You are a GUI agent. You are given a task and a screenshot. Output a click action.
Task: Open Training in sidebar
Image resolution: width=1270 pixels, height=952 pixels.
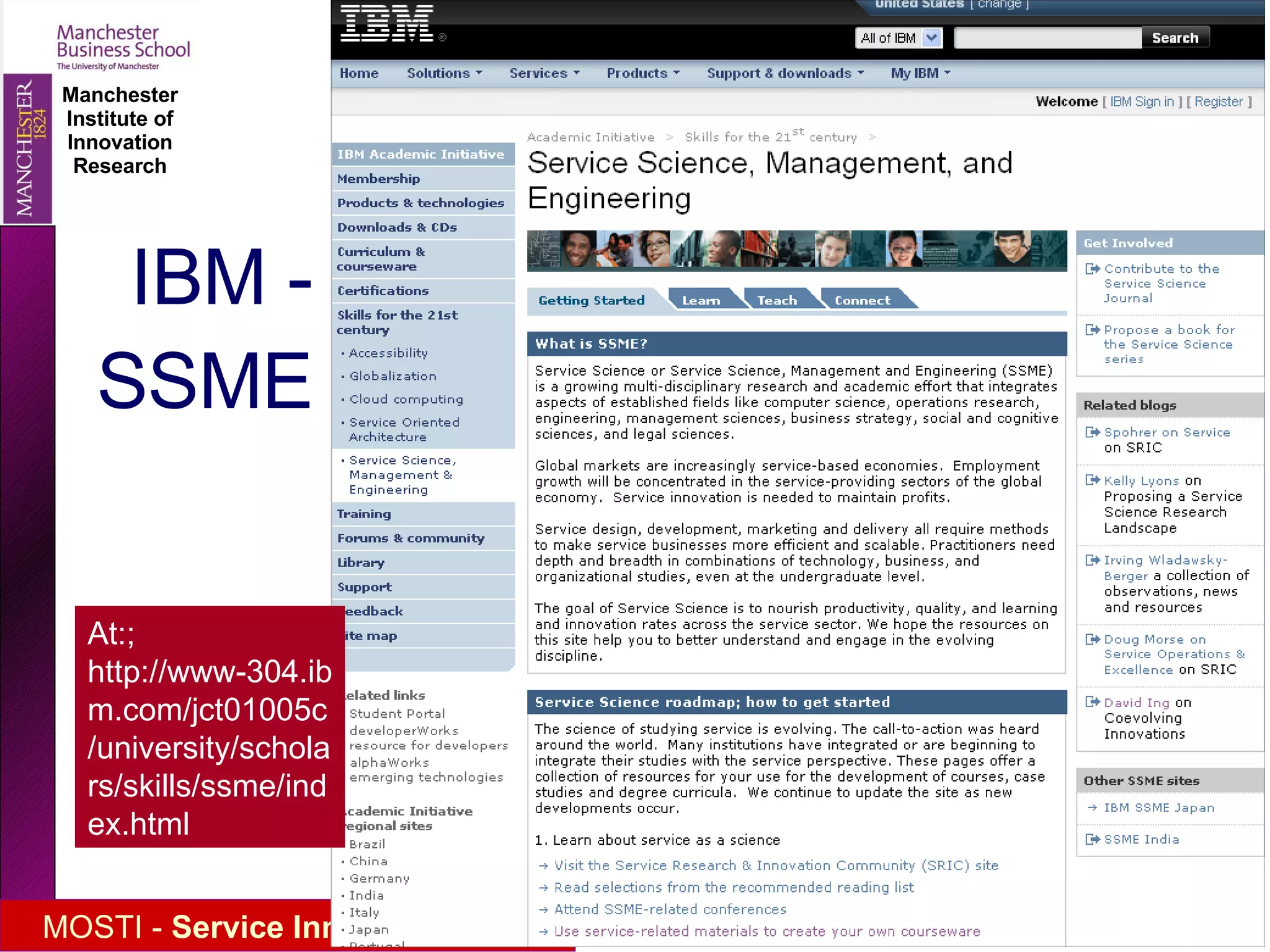(x=423, y=514)
